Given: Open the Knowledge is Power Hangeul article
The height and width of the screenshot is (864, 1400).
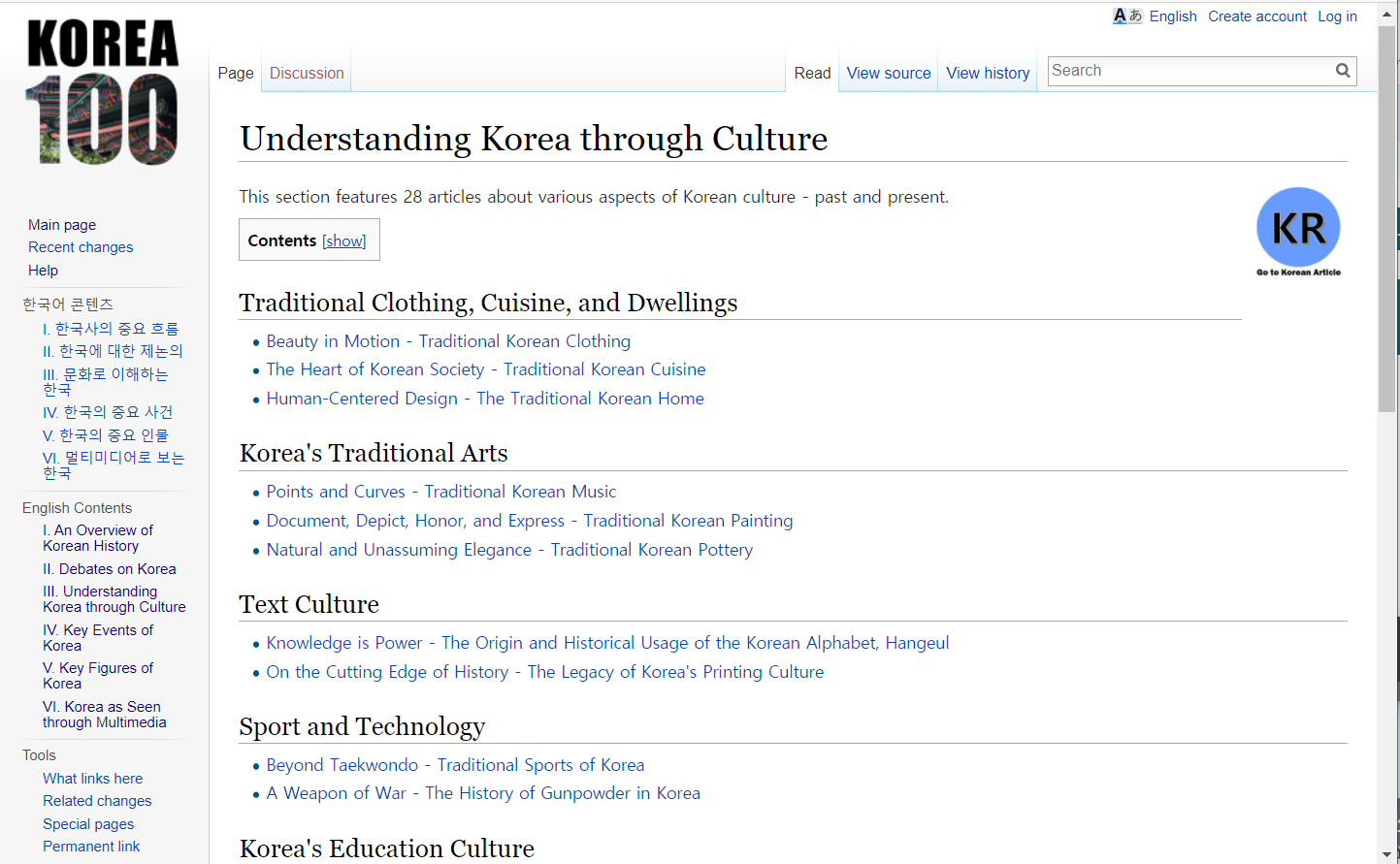Looking at the screenshot, I should 607,643.
